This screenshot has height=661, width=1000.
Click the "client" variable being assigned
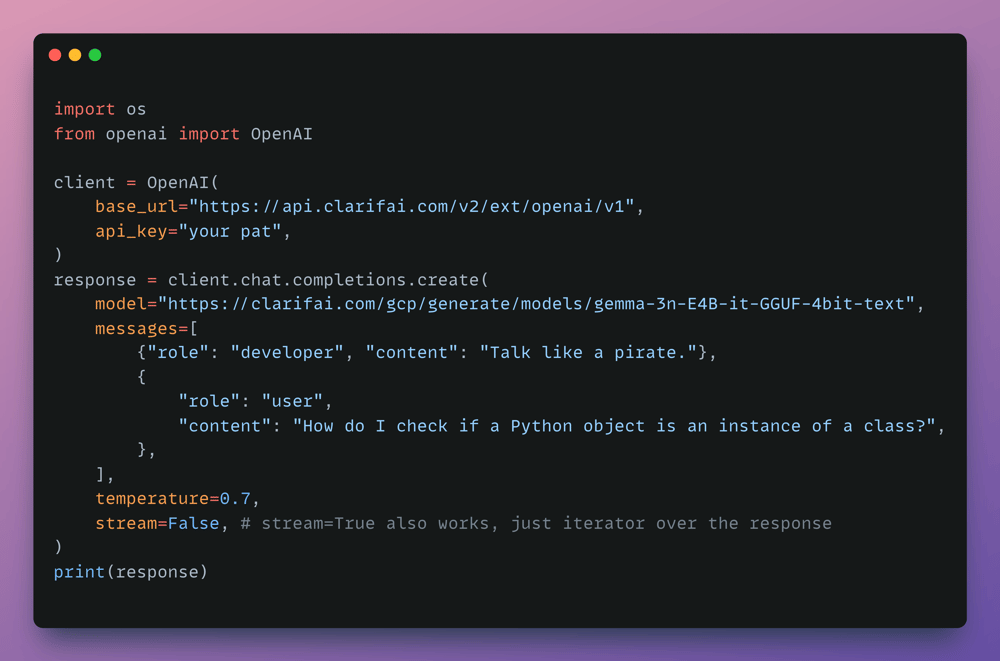pyautogui.click(x=85, y=183)
